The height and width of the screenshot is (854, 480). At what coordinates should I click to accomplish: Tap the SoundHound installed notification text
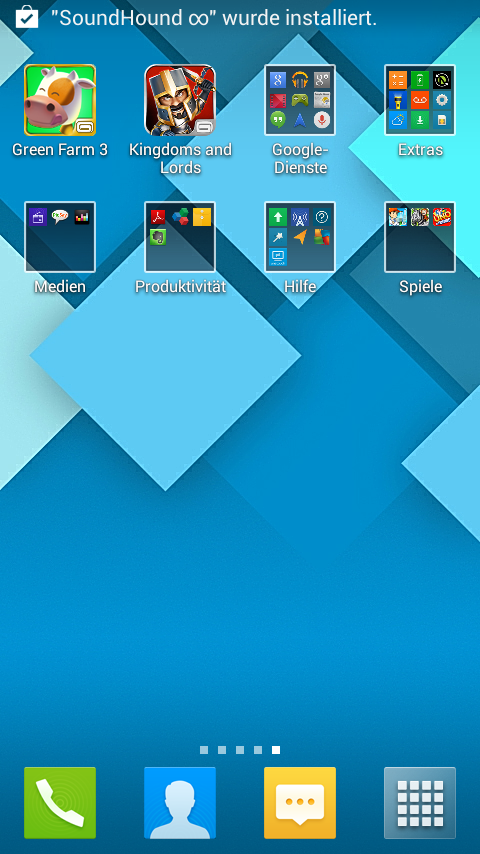pyautogui.click(x=214, y=19)
